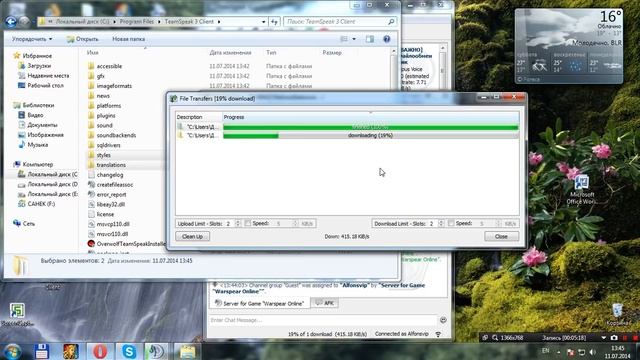
Task: Click the Description column header
Action: (199, 117)
